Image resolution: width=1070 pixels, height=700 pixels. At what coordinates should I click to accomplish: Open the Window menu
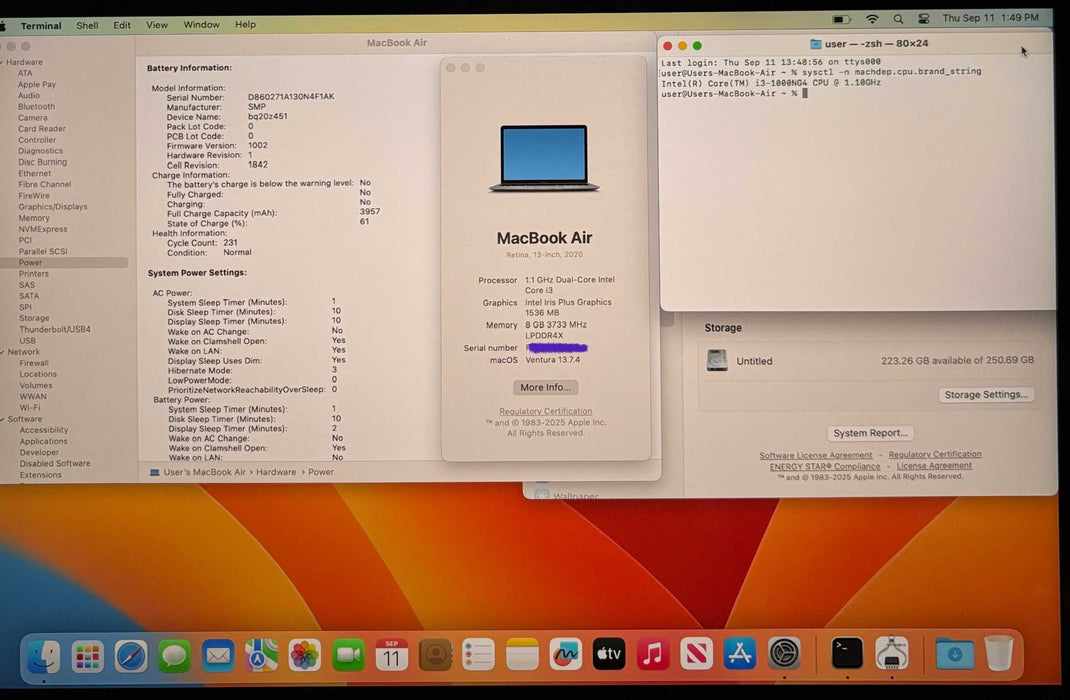(x=201, y=25)
